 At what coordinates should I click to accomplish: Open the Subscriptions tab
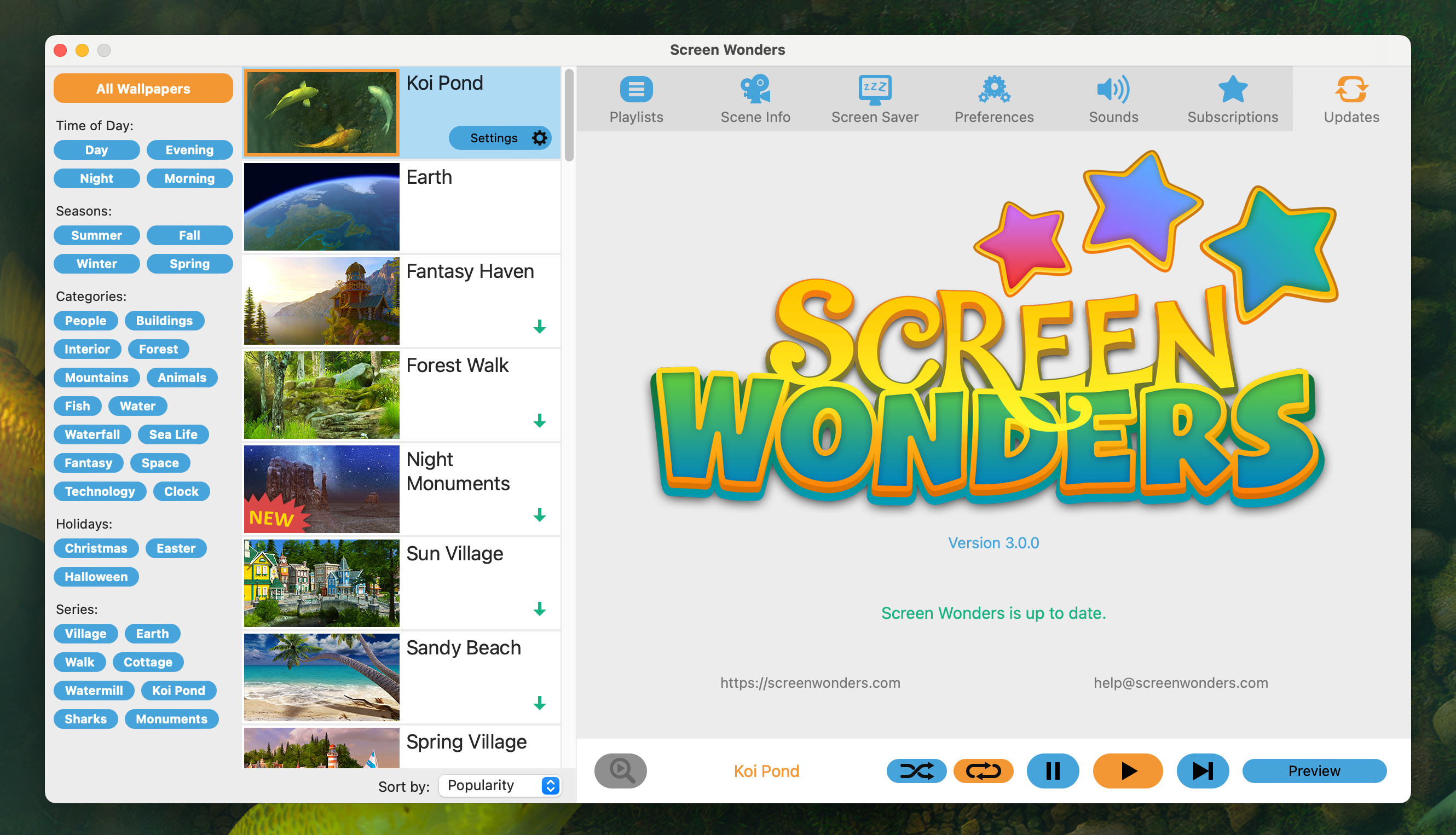[x=1233, y=100]
